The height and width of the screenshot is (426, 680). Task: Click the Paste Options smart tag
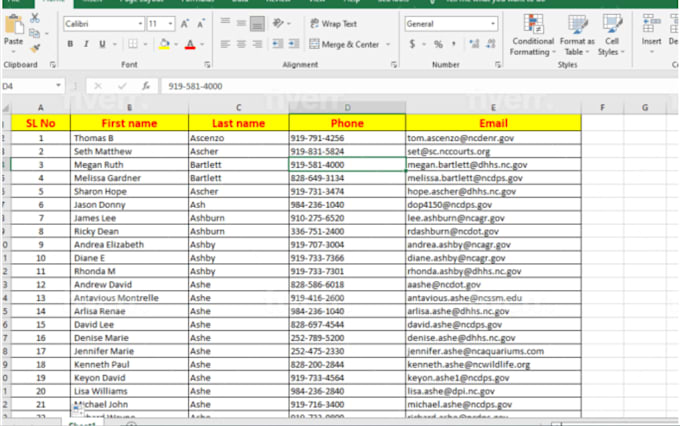[x=77, y=409]
